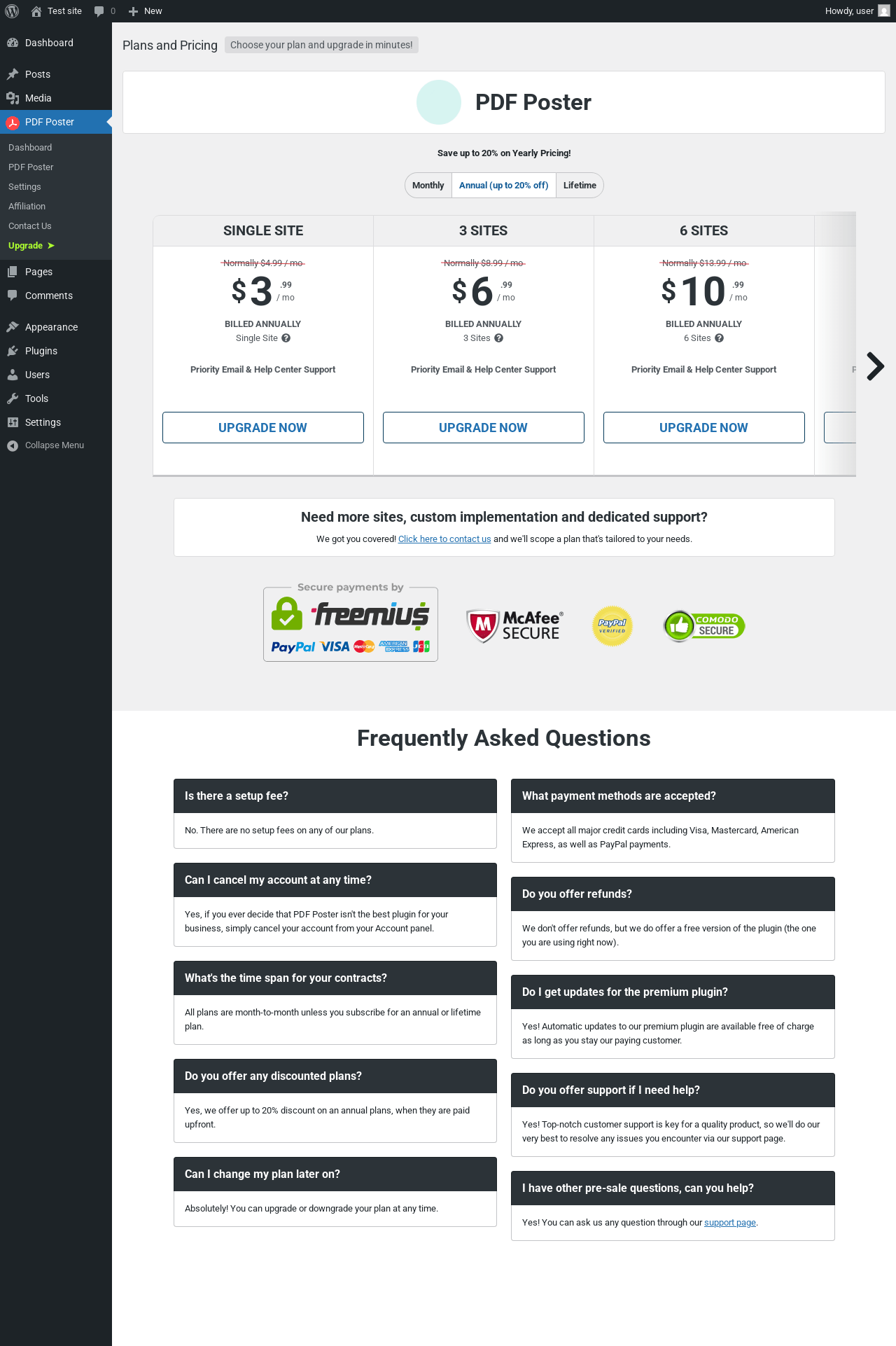Image resolution: width=896 pixels, height=1346 pixels.
Task: Switch to Lifetime billing
Action: pos(580,186)
